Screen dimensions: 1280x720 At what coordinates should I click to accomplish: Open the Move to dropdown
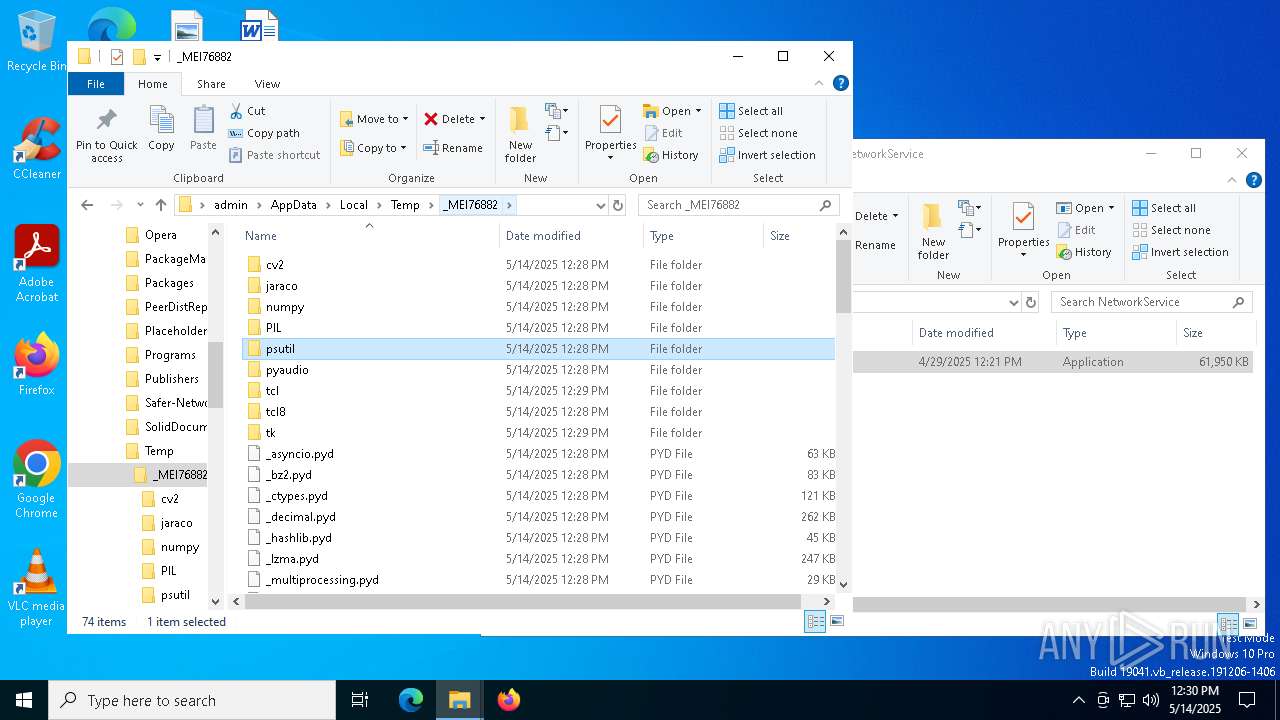coord(374,118)
